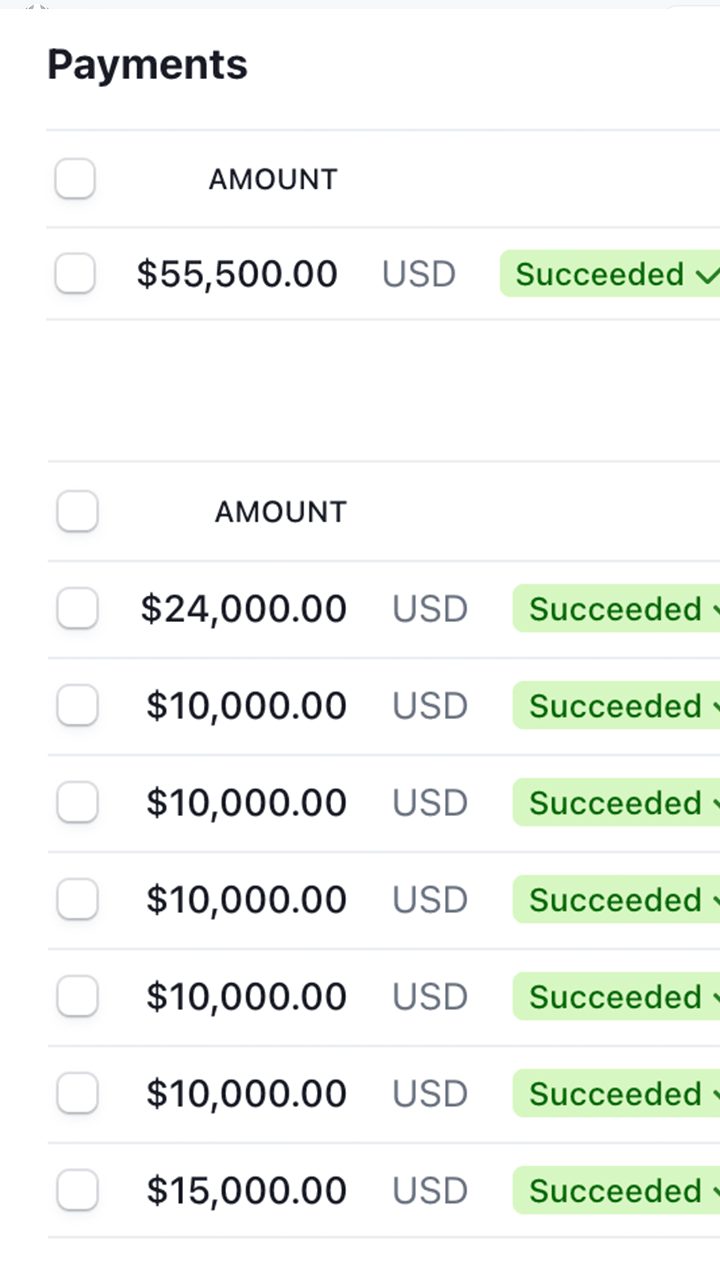
Task: Select the $15,000.00 payment checkbox
Action: 77,1191
